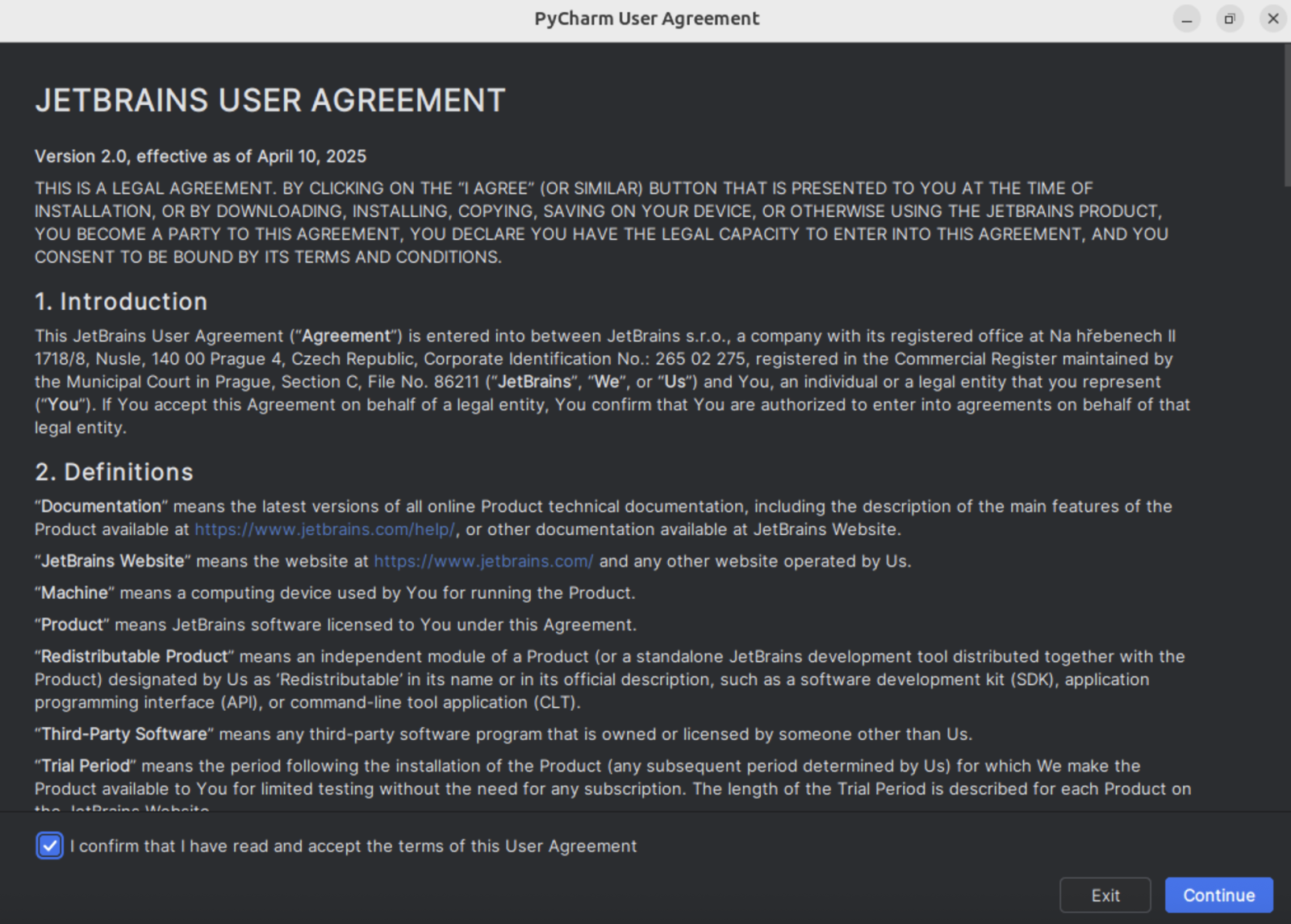Click the '1. Introduction' section heading

121,302
